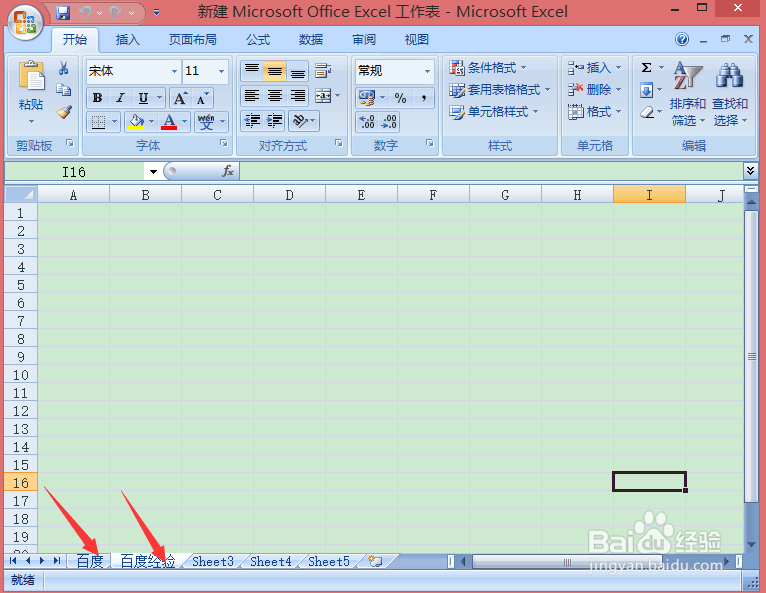Viewport: 766px width, 593px height.
Task: Open Excel help question mark
Action: 682,39
